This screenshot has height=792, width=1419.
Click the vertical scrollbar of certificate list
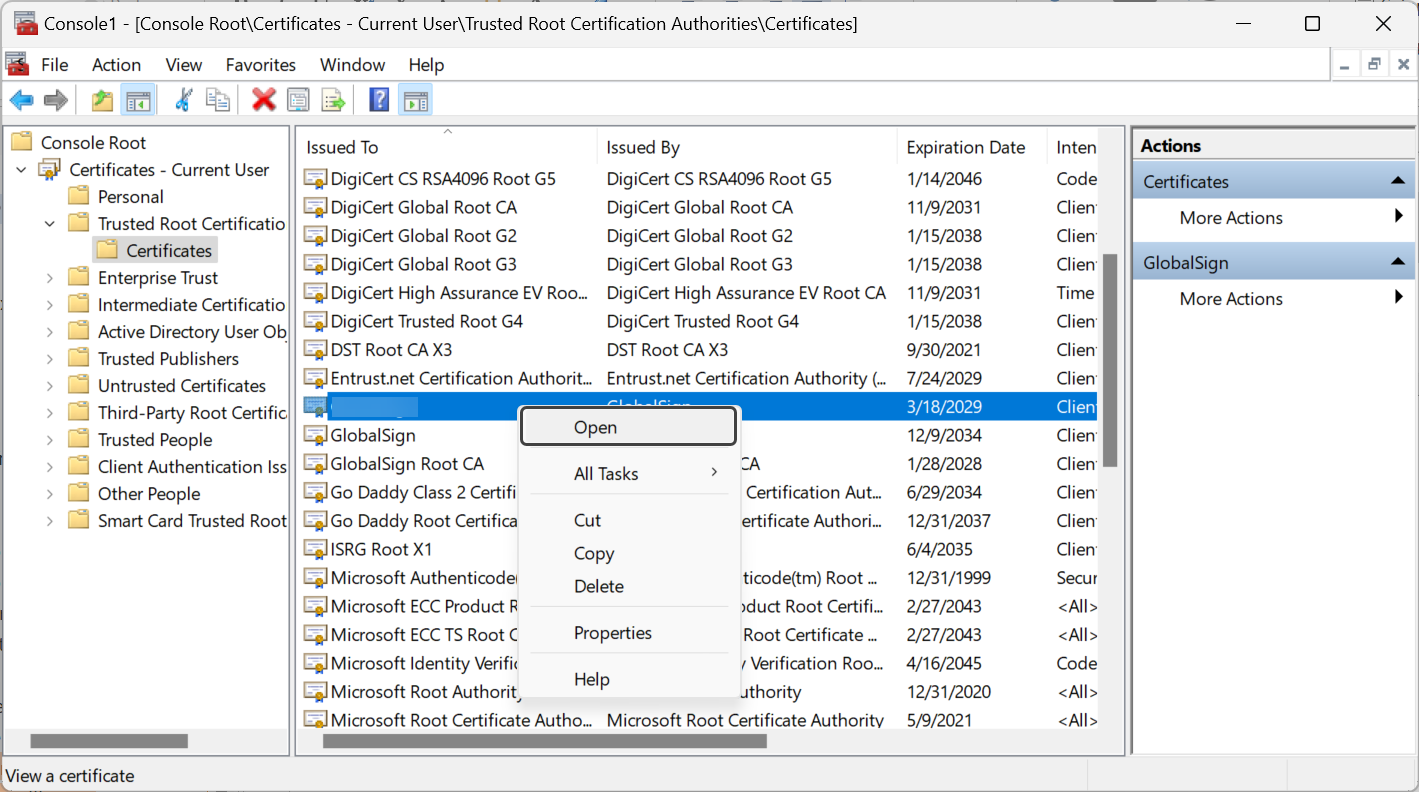[x=1110, y=360]
